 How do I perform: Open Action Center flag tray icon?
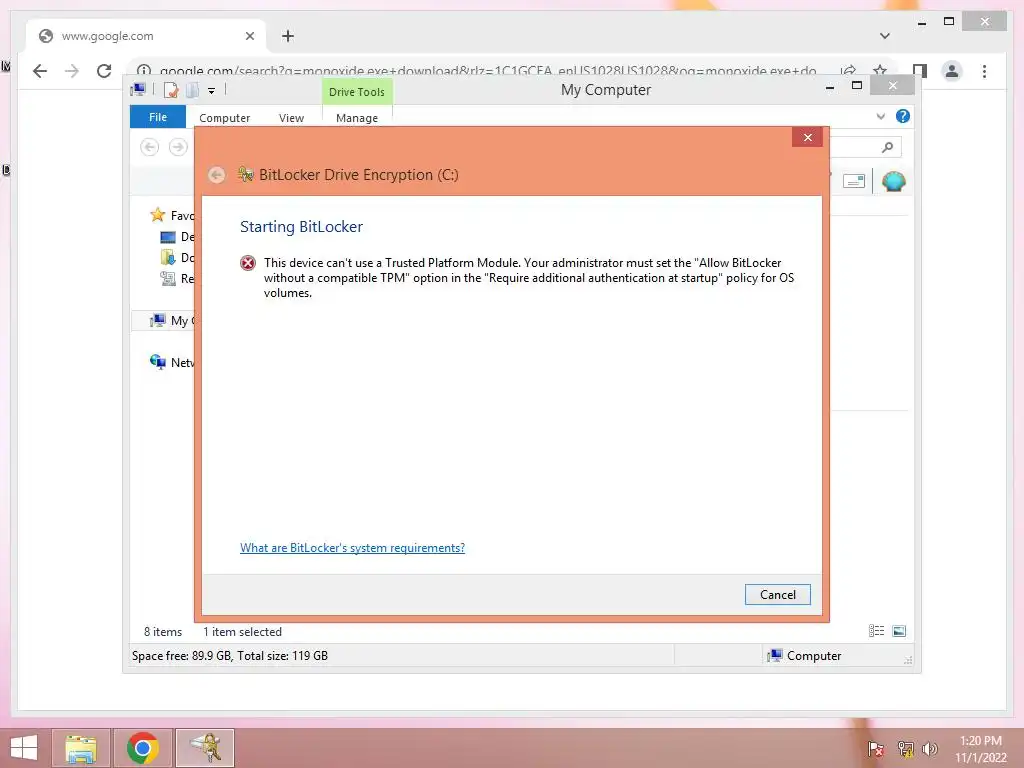[x=876, y=749]
